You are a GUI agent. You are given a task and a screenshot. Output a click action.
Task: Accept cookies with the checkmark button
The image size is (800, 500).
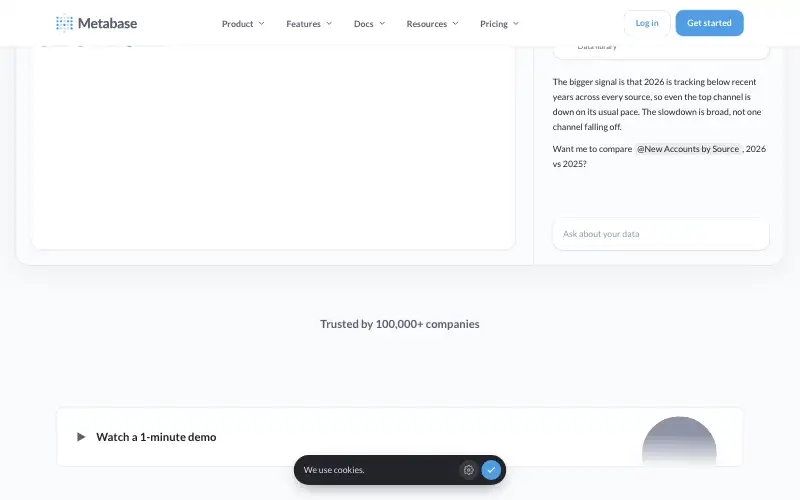[491, 470]
